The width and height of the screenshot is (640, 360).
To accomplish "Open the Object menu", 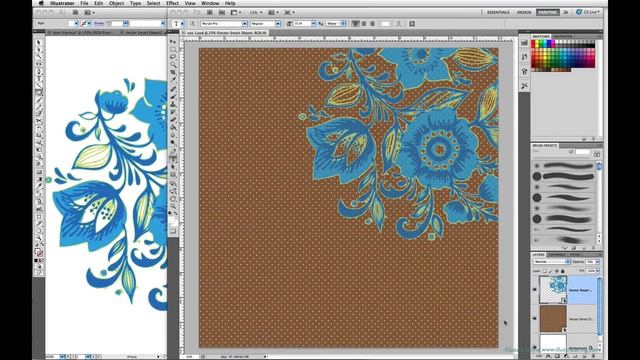I will click(116, 3).
